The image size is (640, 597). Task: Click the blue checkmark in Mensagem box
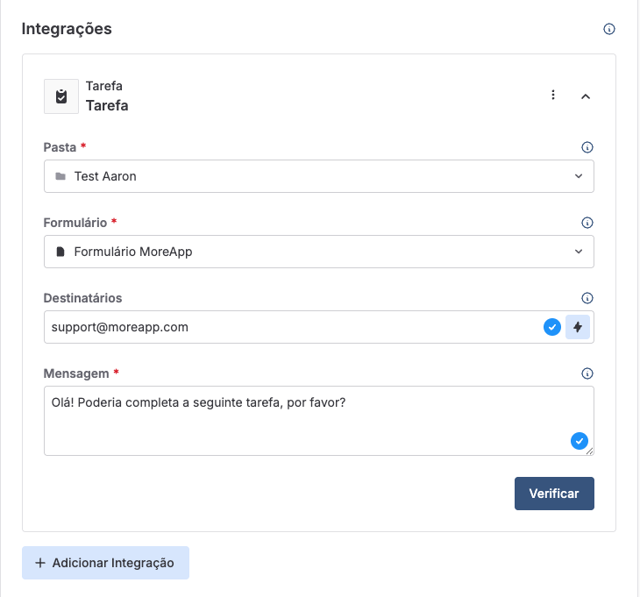pyautogui.click(x=578, y=441)
